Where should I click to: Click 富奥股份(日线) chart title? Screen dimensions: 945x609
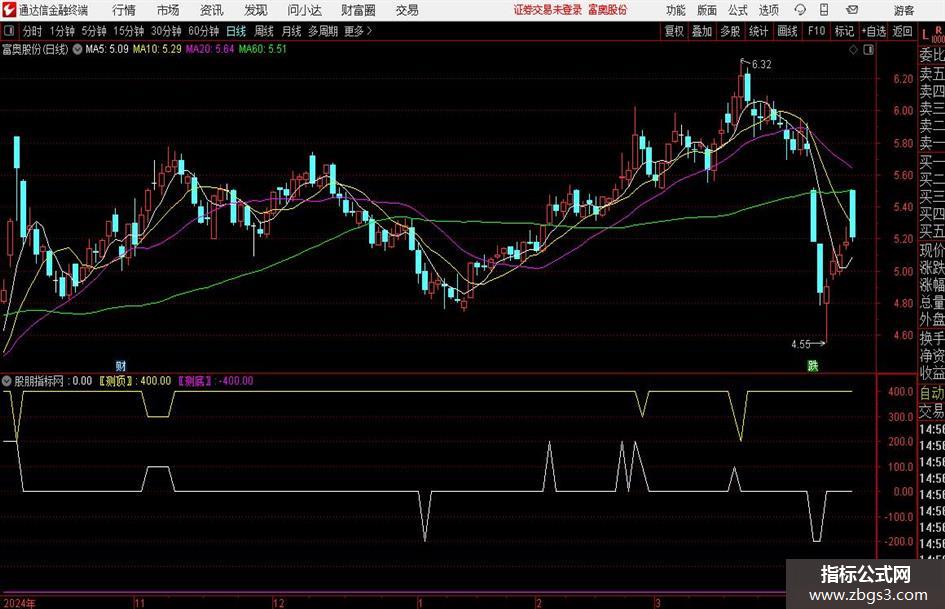coord(35,49)
